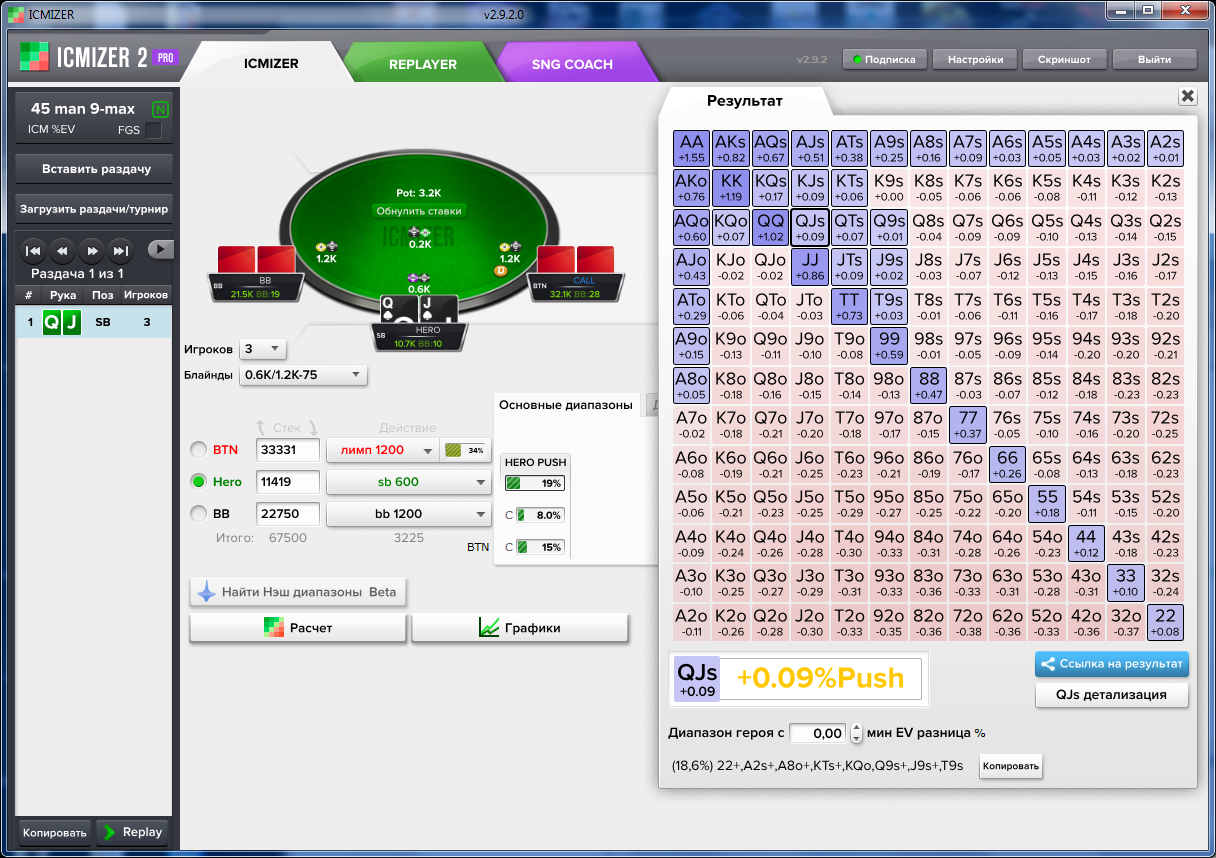This screenshot has width=1216, height=858.
Task: Adjust the BTN 15% call range bar
Action: tap(540, 547)
